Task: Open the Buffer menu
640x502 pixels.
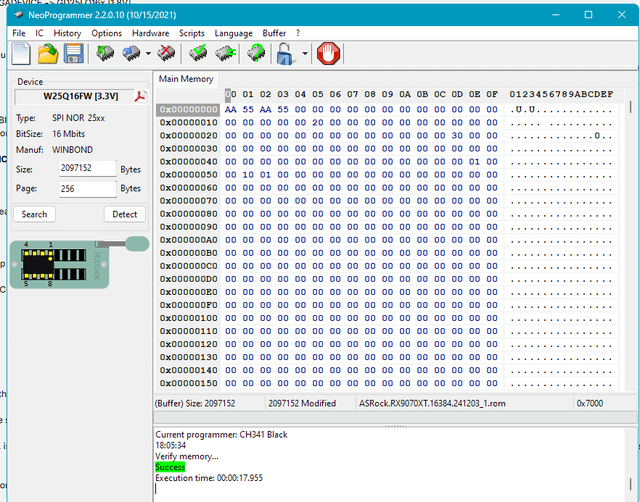Action: point(274,33)
